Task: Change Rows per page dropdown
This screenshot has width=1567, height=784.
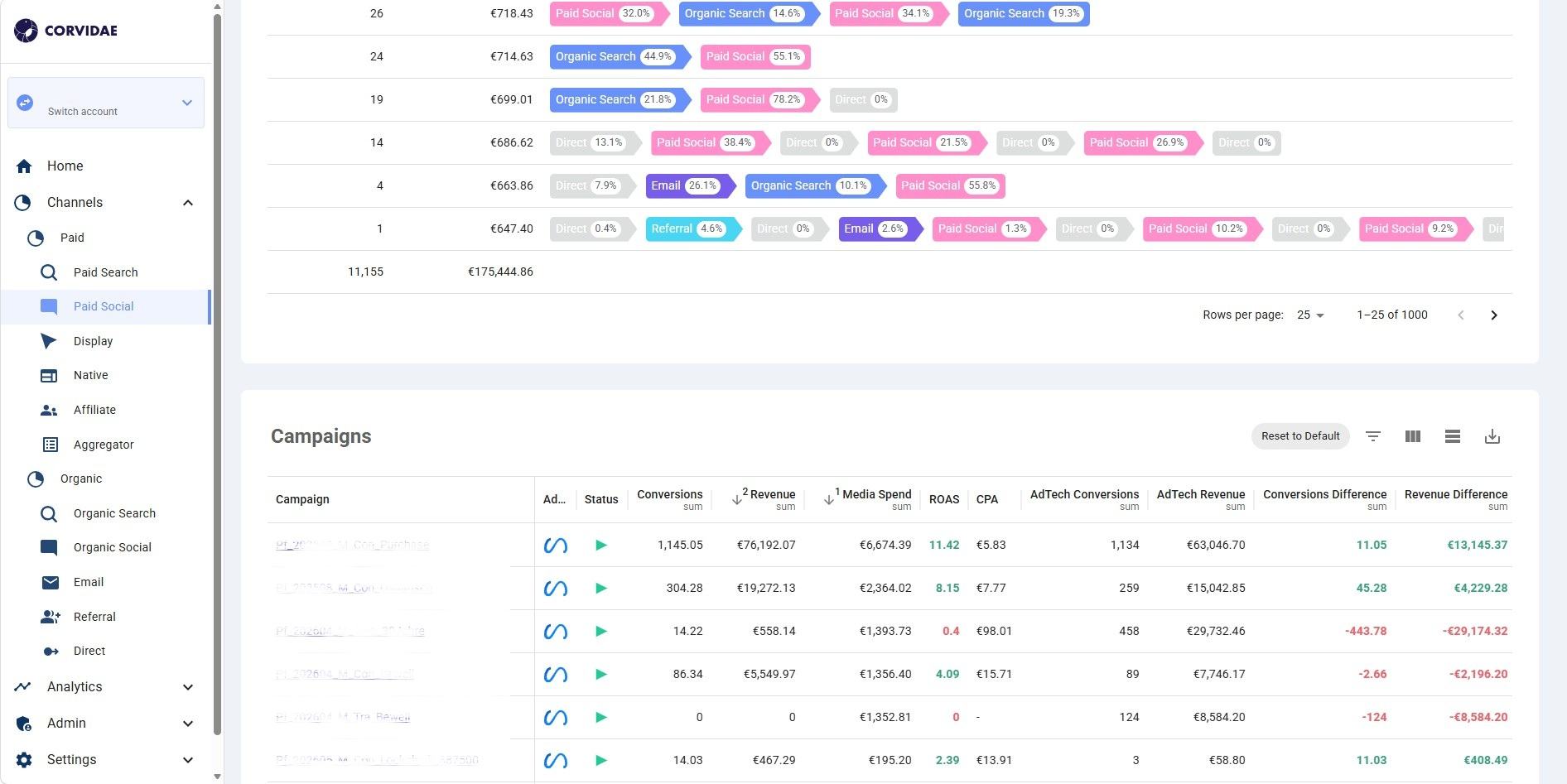Action: [1310, 315]
